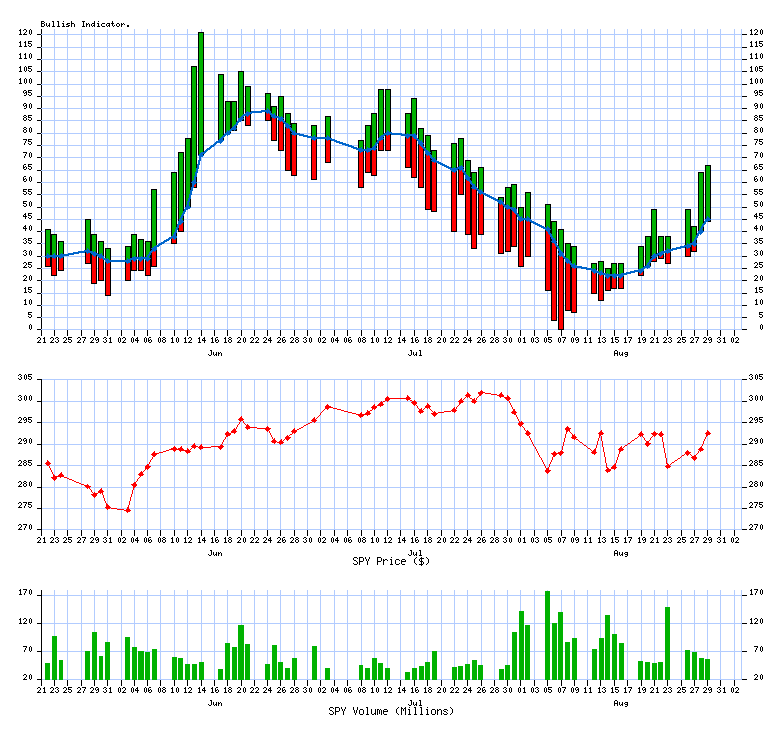The image size is (784, 729).
Task: Select the first SPY price point on left
Action: [47, 463]
